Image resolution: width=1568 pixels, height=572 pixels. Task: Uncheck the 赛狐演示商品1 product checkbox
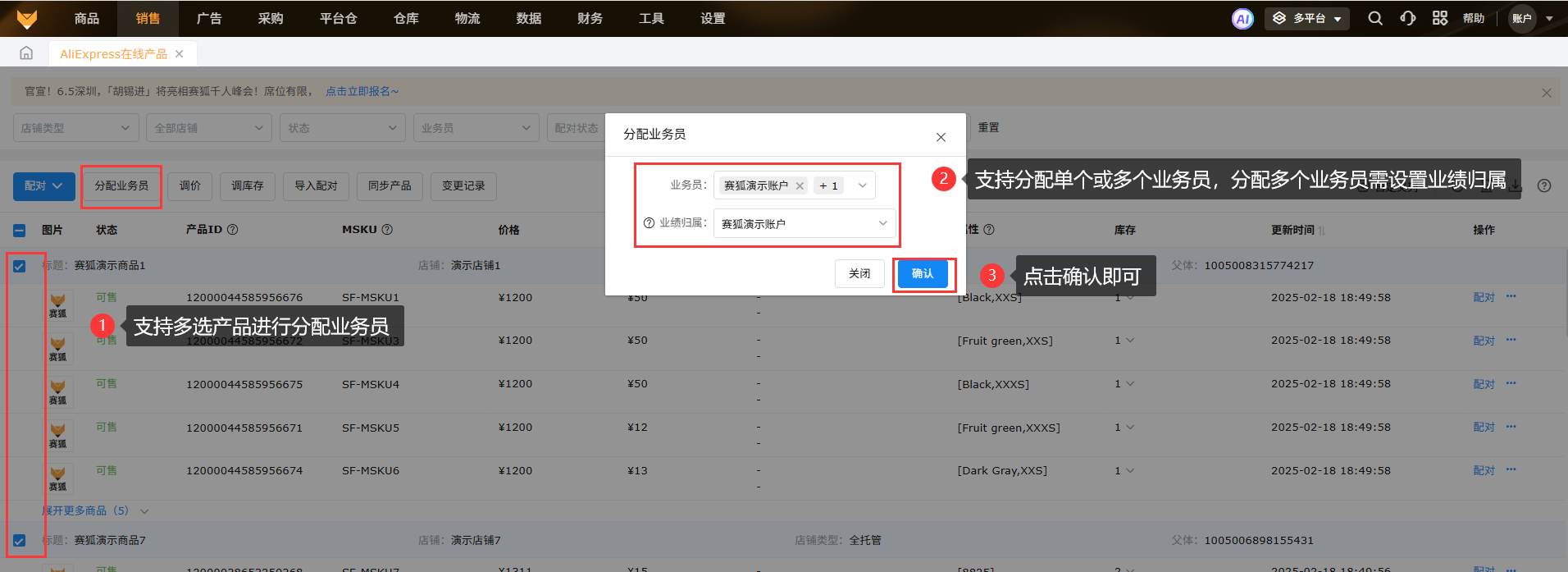pos(20,266)
